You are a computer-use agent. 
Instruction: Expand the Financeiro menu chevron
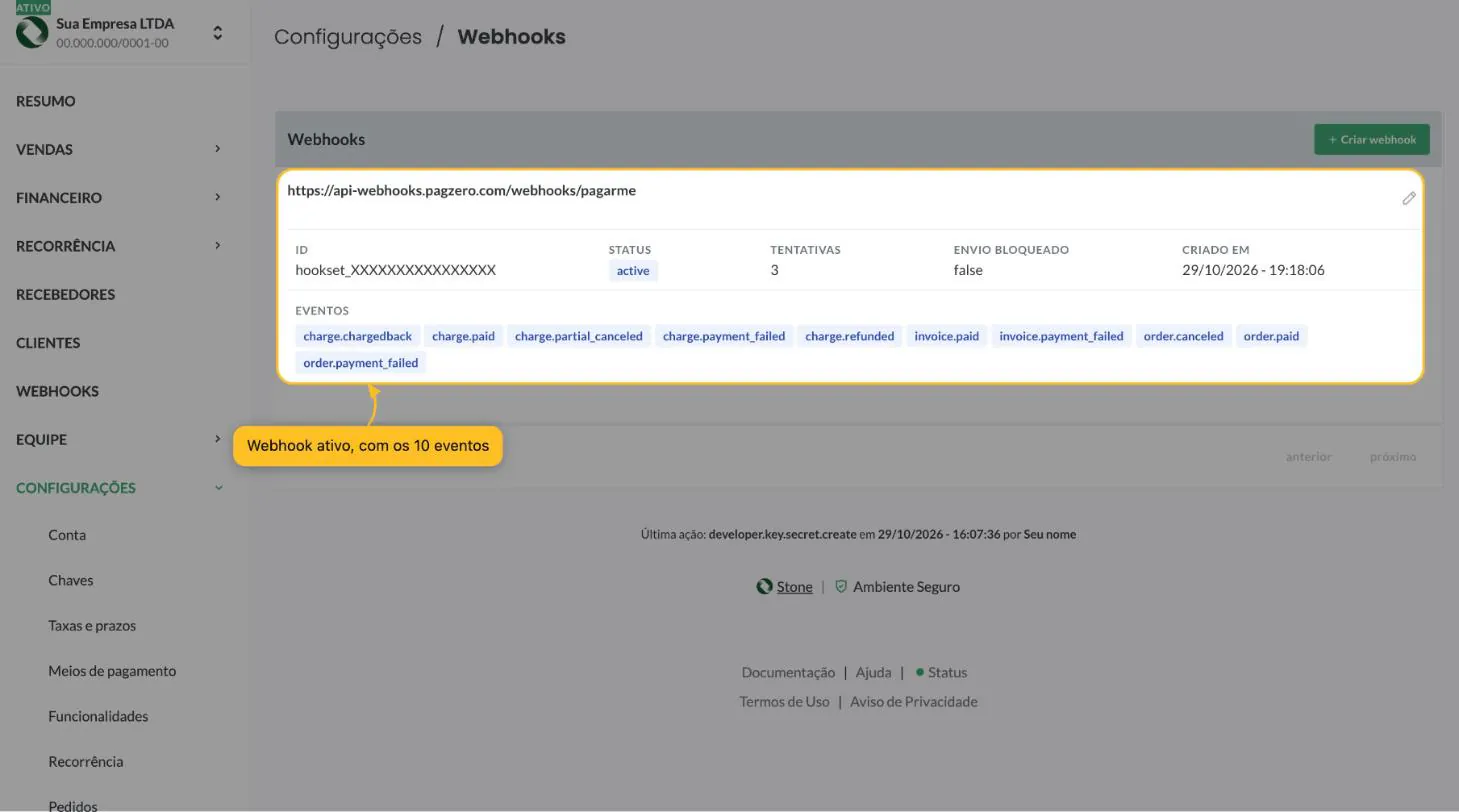click(217, 197)
